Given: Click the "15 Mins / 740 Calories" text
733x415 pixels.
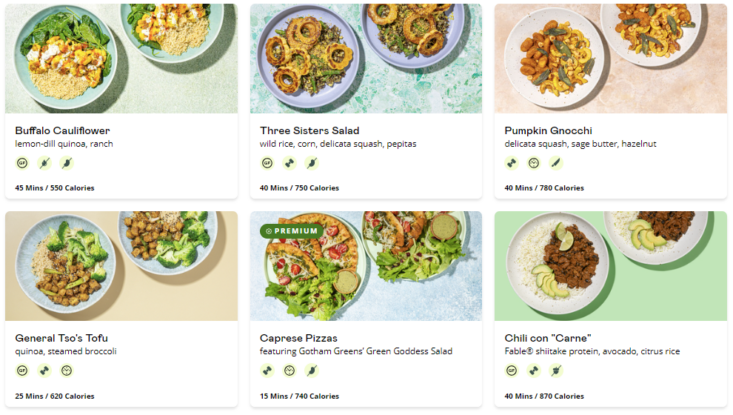Looking at the screenshot, I should click(299, 396).
